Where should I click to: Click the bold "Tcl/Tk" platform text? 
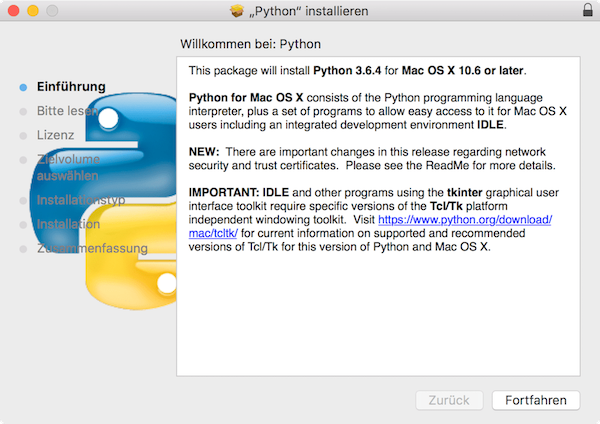click(446, 206)
